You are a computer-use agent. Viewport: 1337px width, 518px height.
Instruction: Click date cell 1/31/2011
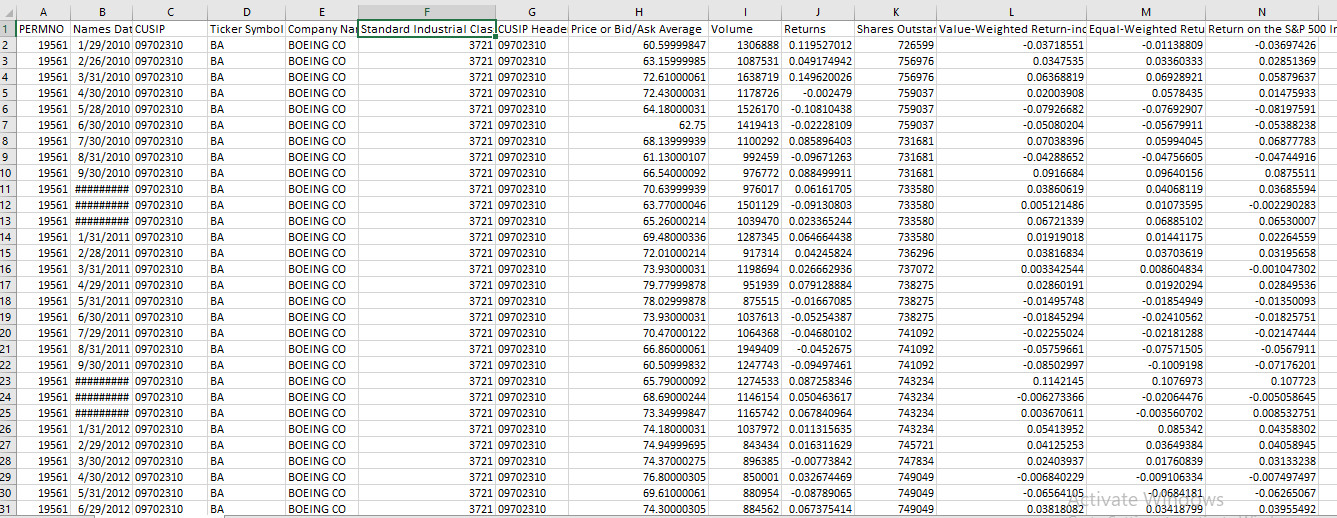tap(101, 237)
